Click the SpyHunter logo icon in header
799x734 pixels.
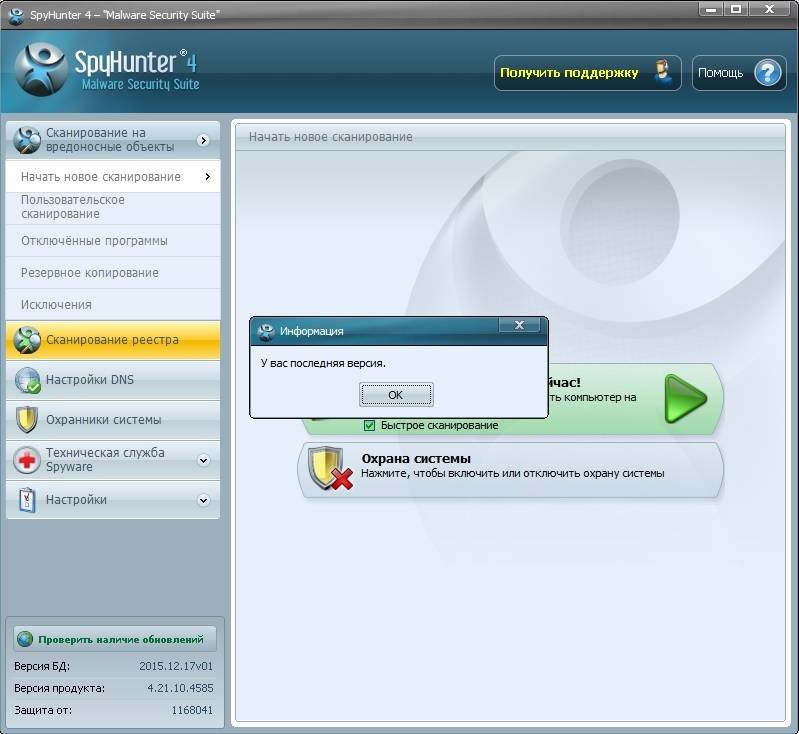[x=40, y=69]
